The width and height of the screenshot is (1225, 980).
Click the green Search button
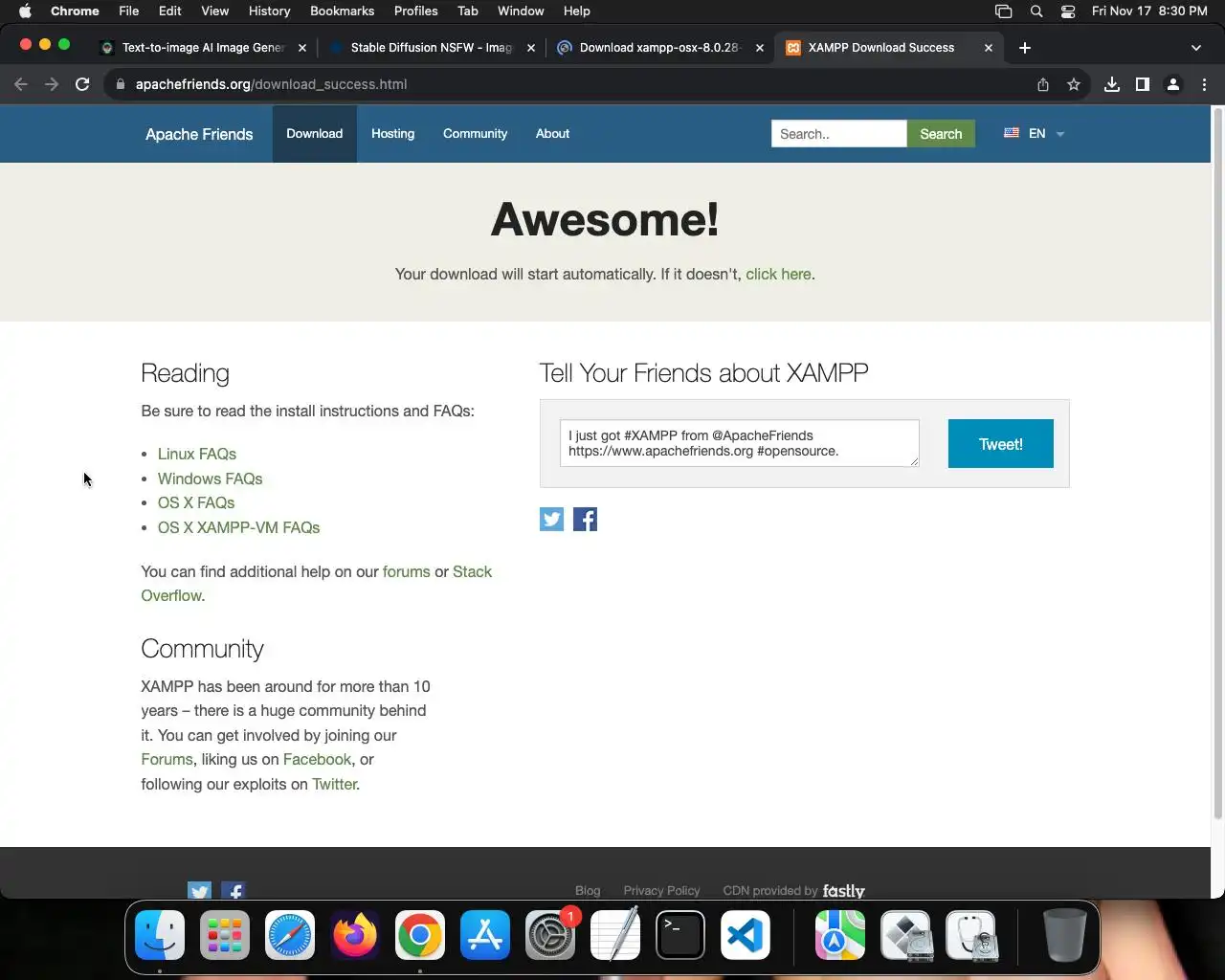[941, 134]
